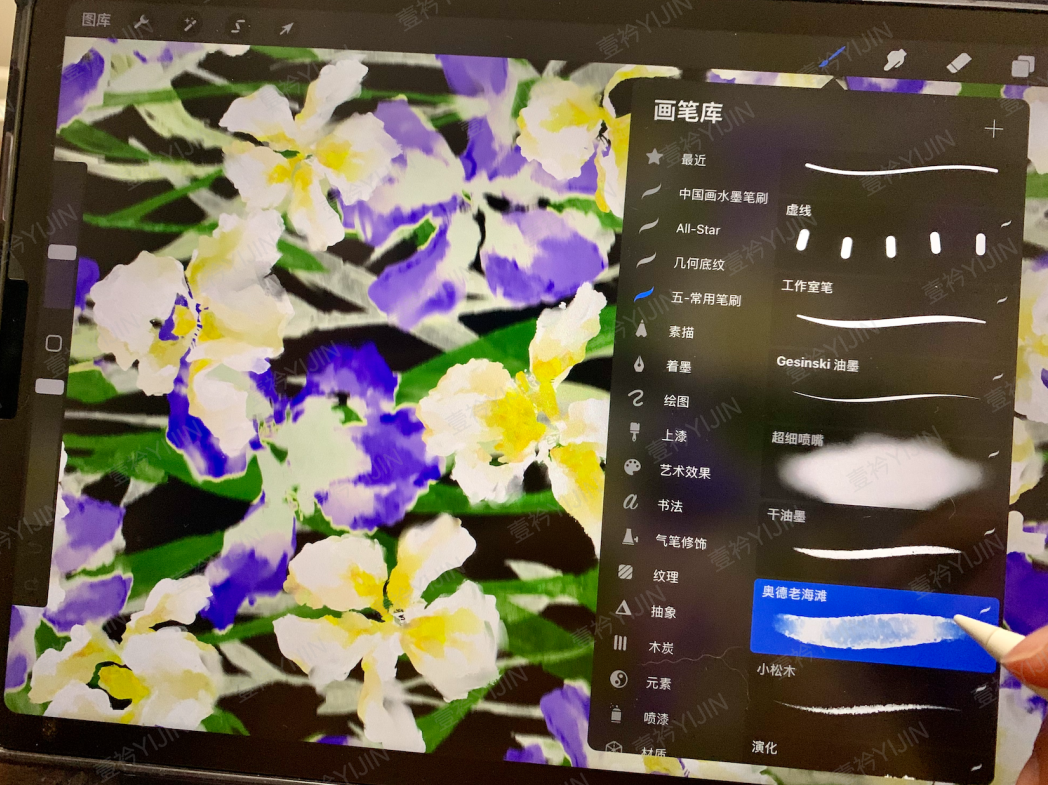Open the 上漆 painting brush set
Image resolution: width=1048 pixels, height=785 pixels.
coord(674,436)
